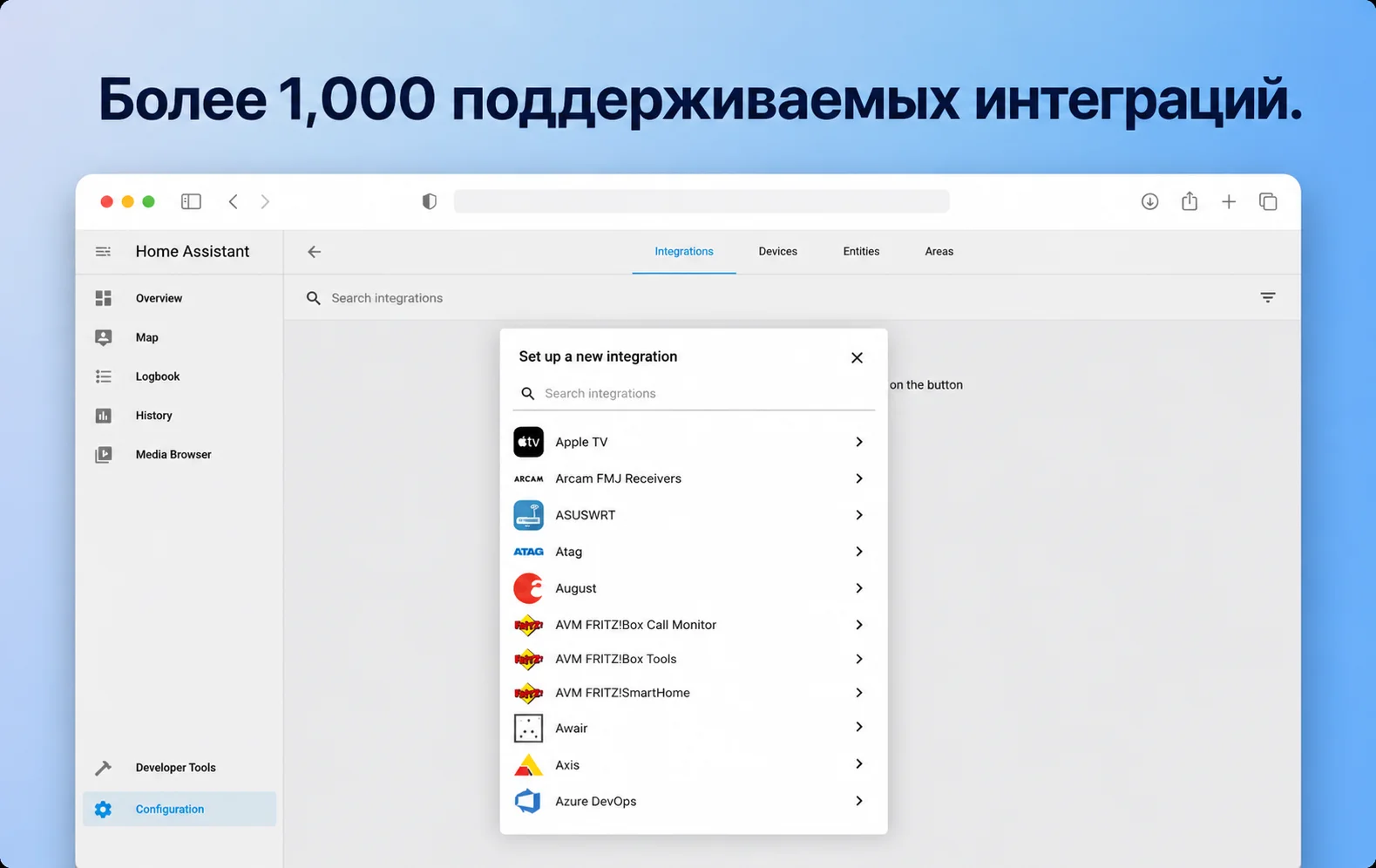Switch to the Entities tab
The width and height of the screenshot is (1376, 868).
pos(861,251)
